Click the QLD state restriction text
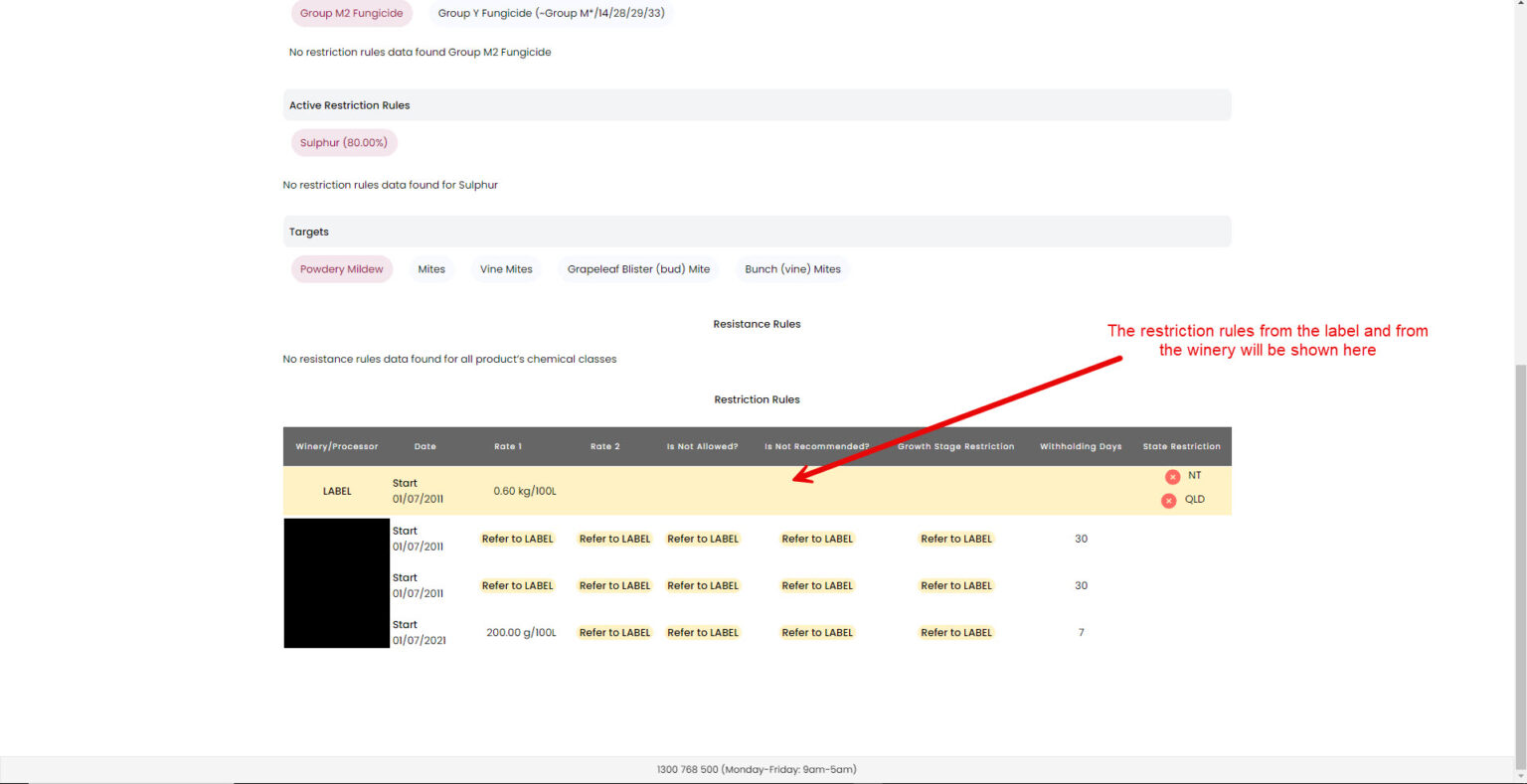 click(1195, 500)
